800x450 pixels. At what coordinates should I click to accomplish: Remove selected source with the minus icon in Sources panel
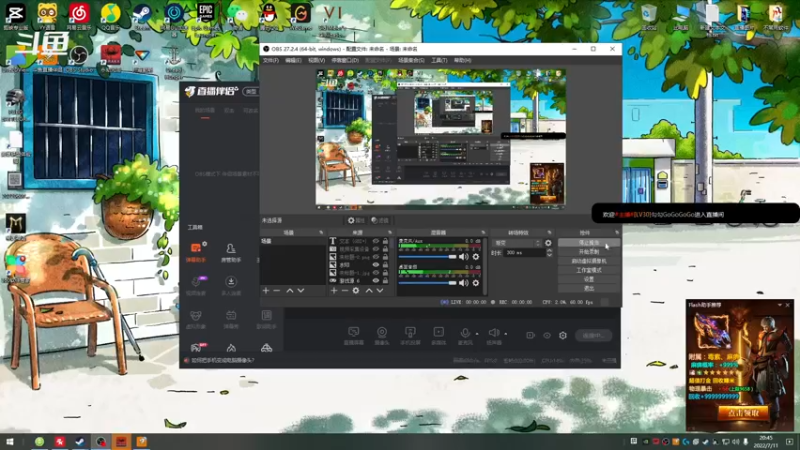point(344,290)
